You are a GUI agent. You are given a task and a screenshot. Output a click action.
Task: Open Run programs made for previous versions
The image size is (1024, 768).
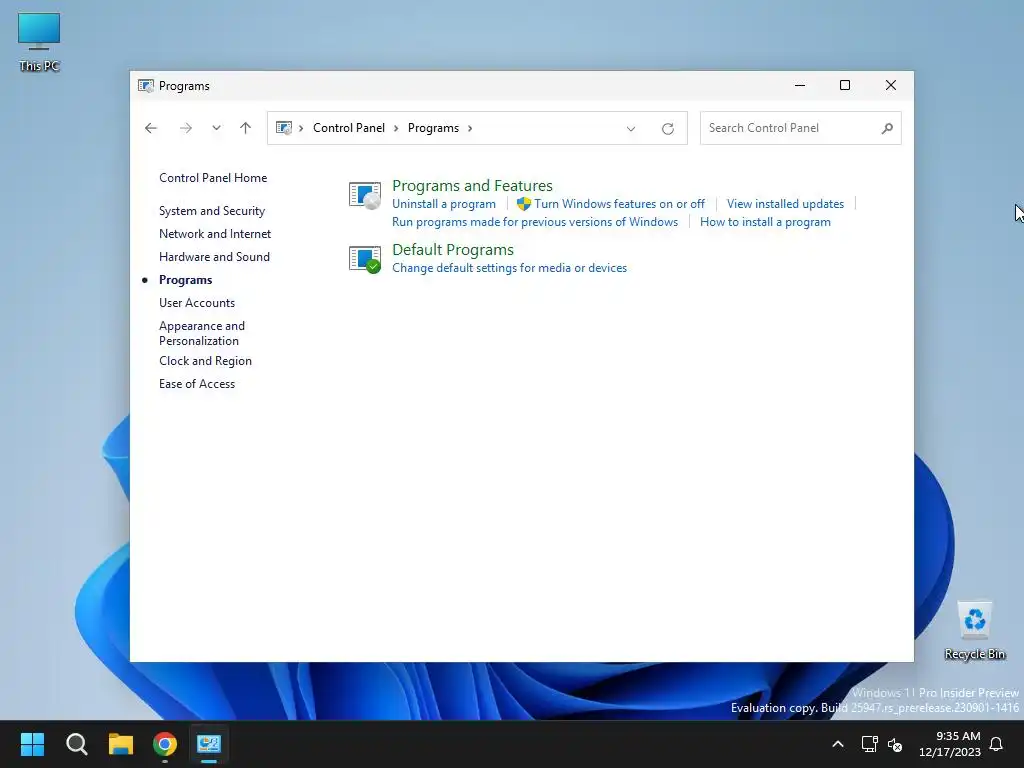point(535,222)
